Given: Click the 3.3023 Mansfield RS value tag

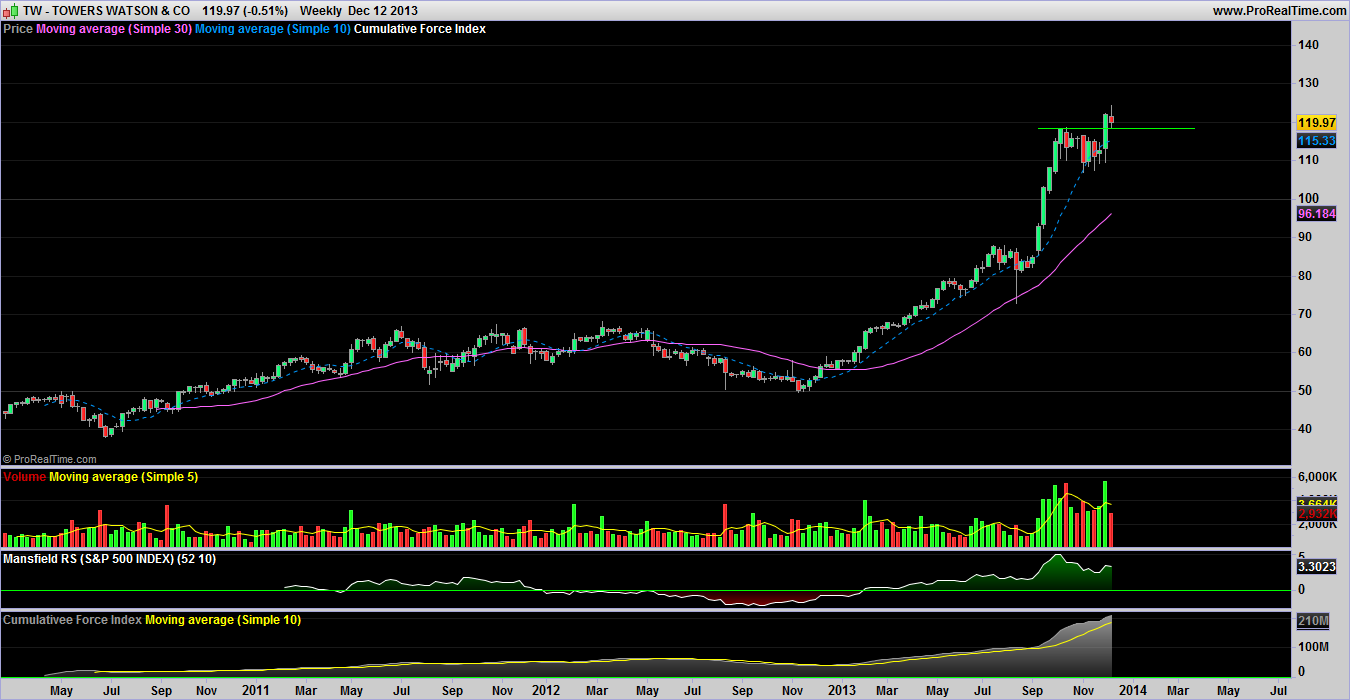Looking at the screenshot, I should [1316, 567].
